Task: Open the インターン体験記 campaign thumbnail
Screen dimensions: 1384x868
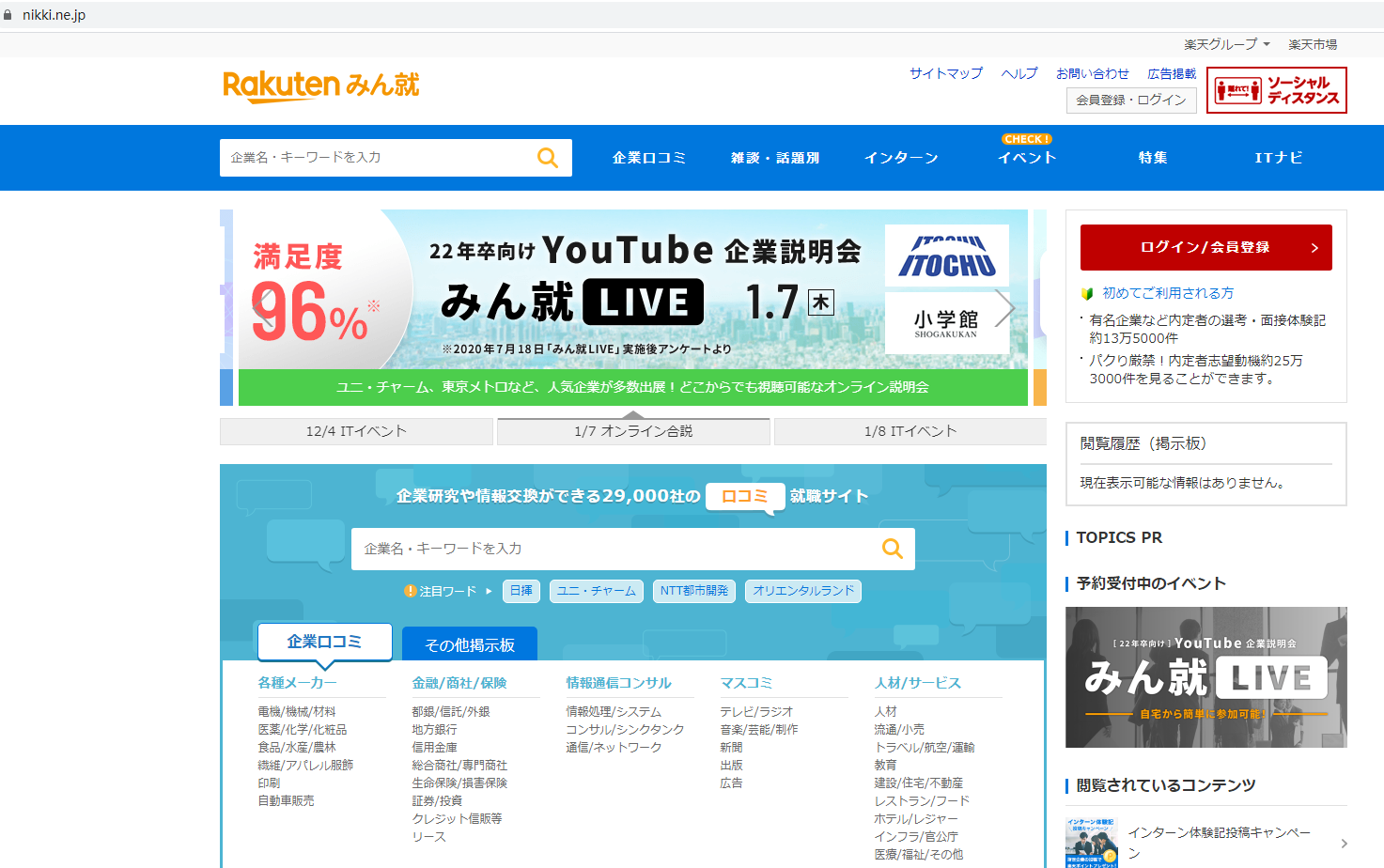Action: point(1092,843)
